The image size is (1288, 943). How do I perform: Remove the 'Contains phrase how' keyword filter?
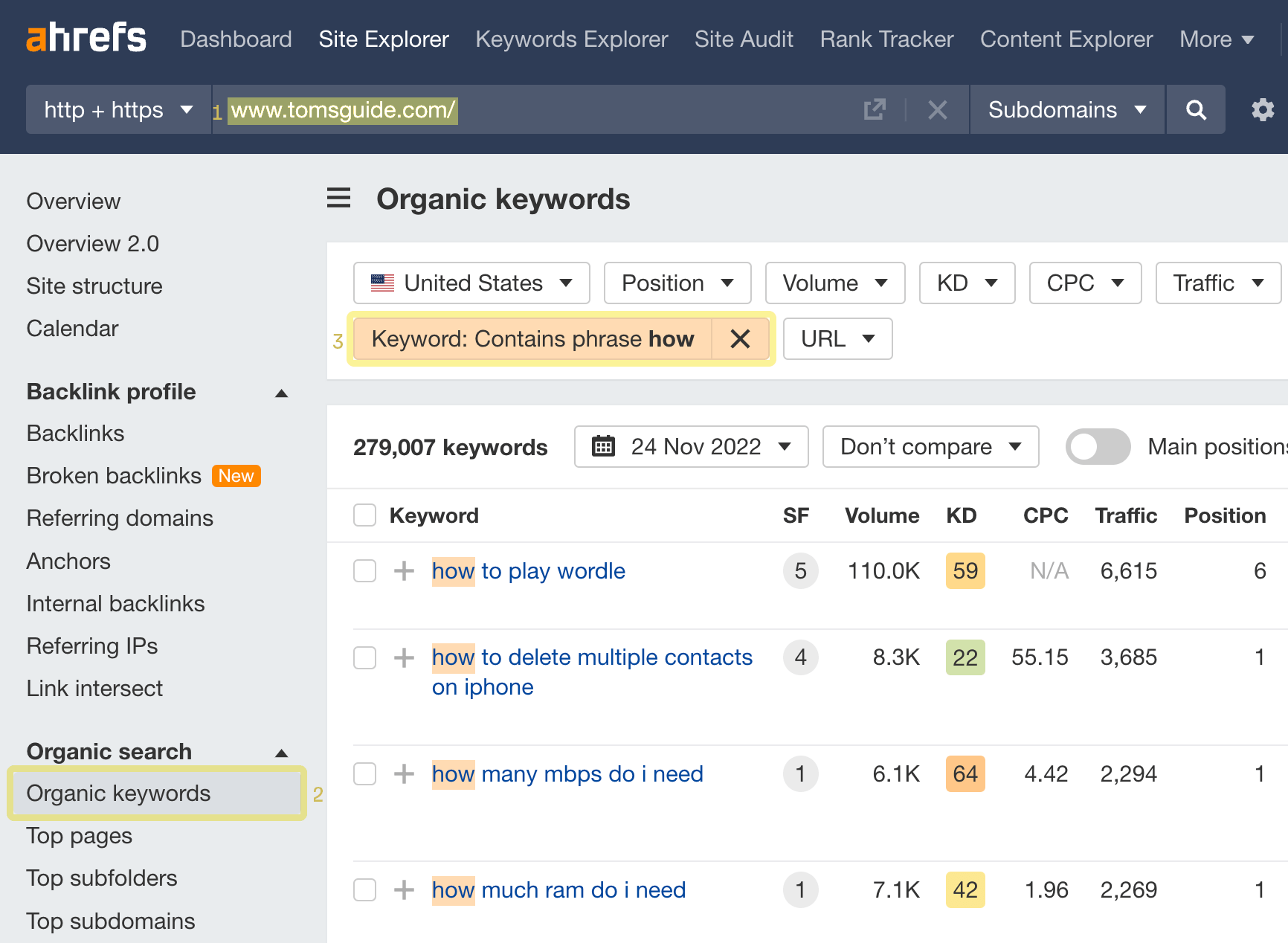(x=740, y=339)
